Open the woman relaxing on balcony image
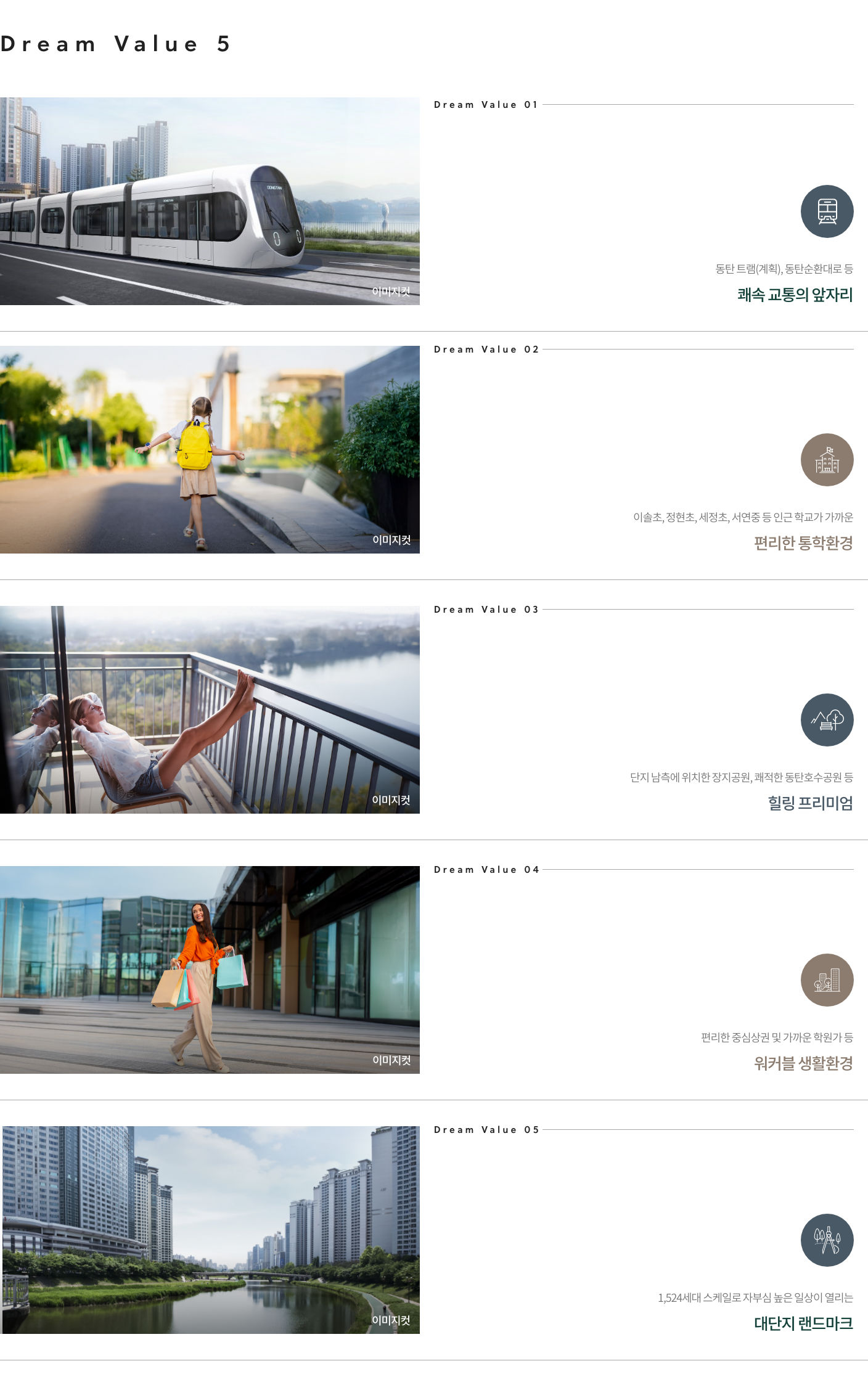 [x=210, y=709]
